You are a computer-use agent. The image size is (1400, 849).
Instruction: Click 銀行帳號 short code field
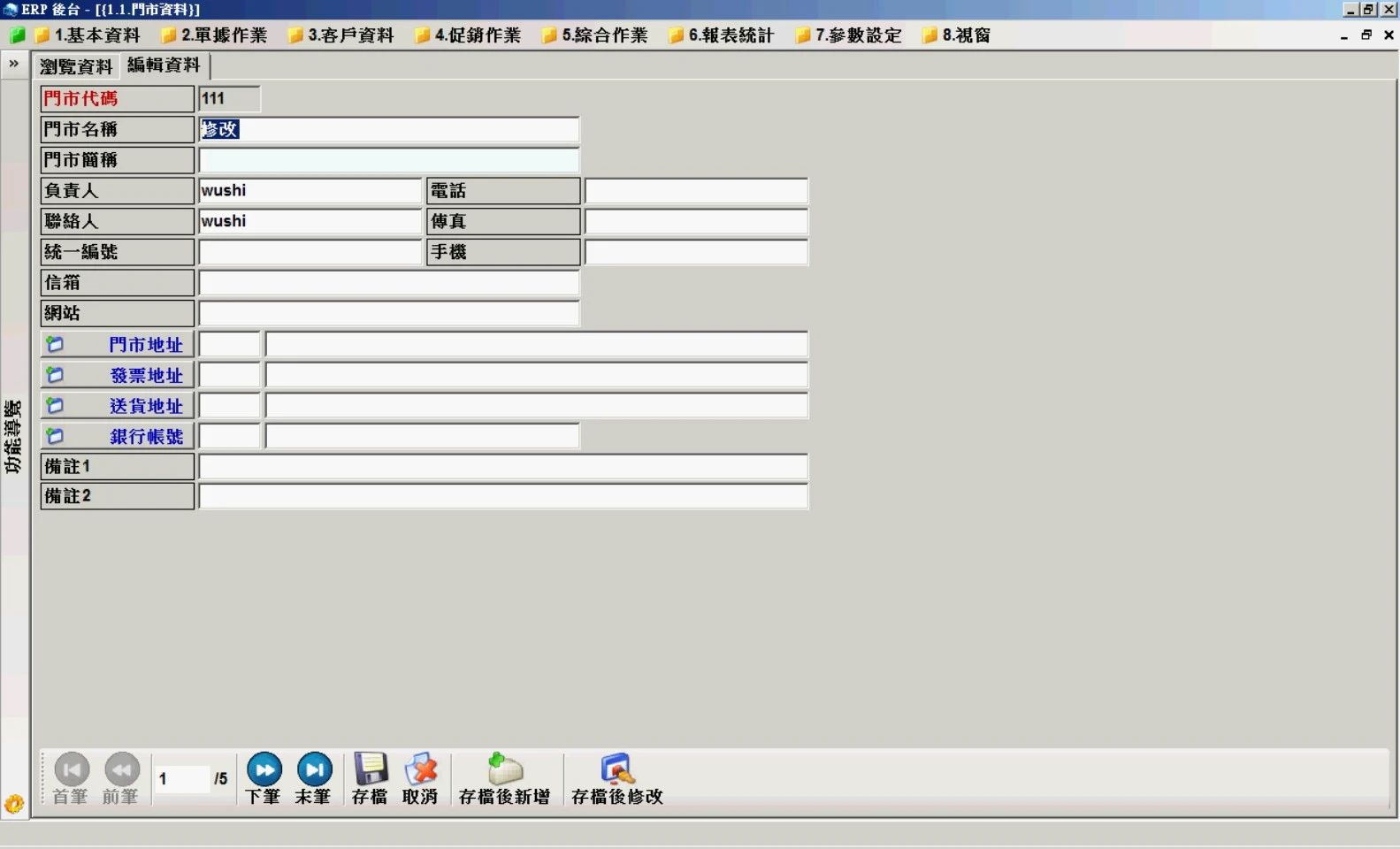(x=229, y=436)
